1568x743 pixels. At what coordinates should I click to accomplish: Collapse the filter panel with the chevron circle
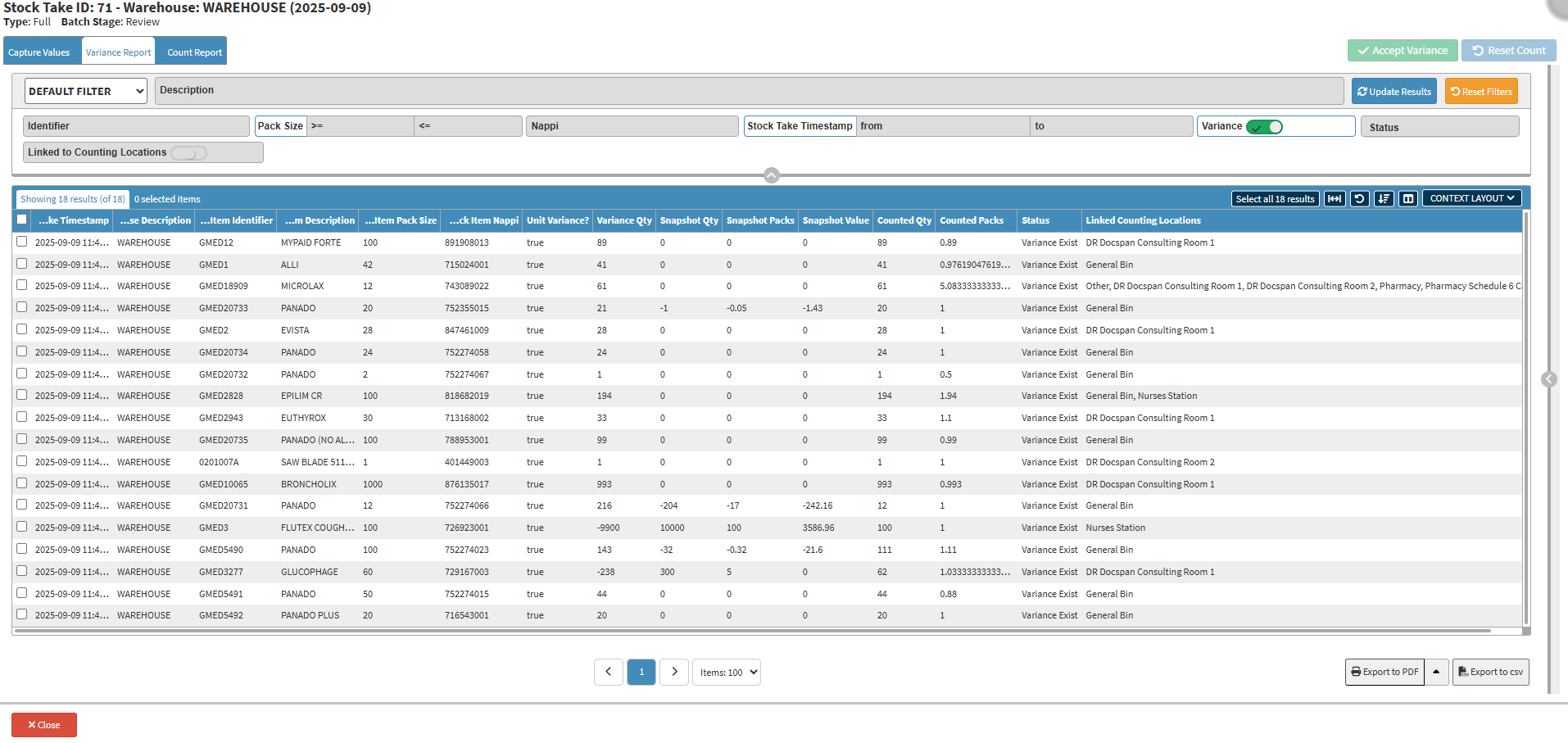point(772,175)
